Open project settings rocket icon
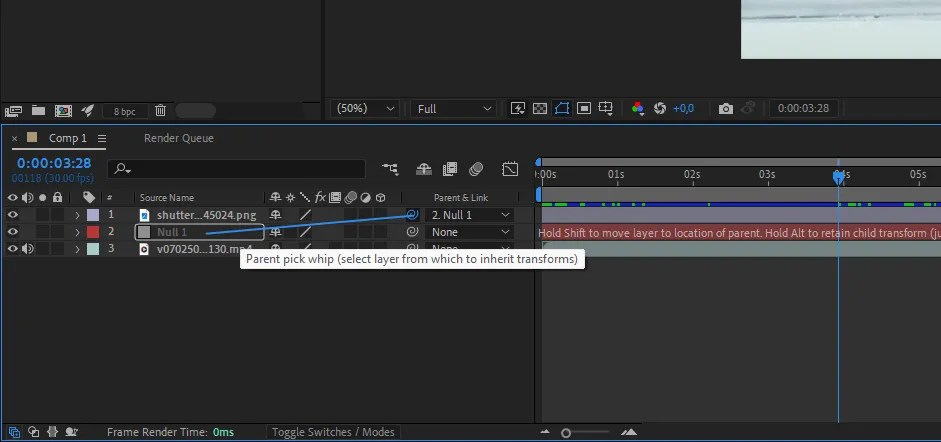This screenshot has height=442, width=941. click(88, 110)
